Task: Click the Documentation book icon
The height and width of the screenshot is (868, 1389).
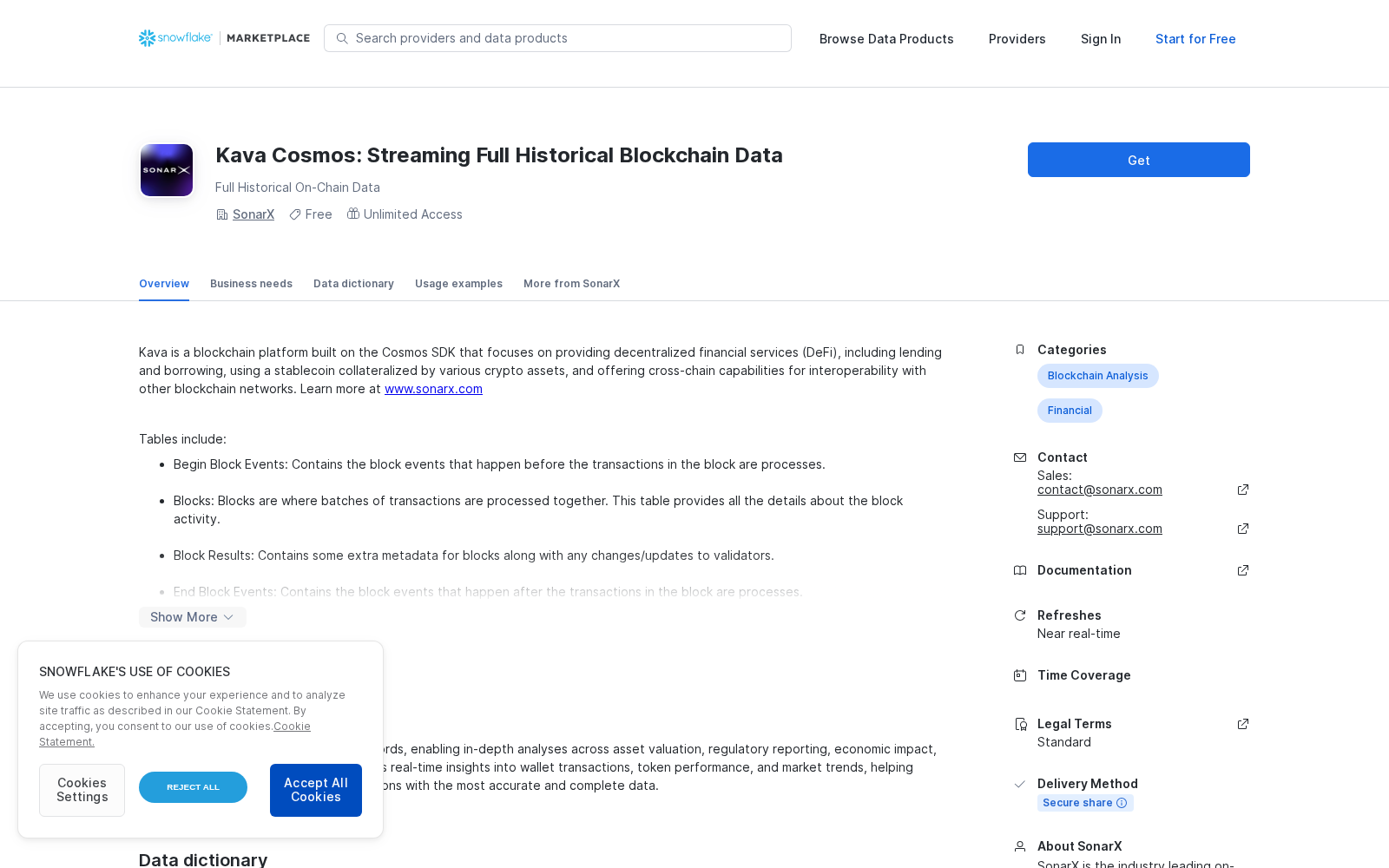Action: (x=1020, y=570)
